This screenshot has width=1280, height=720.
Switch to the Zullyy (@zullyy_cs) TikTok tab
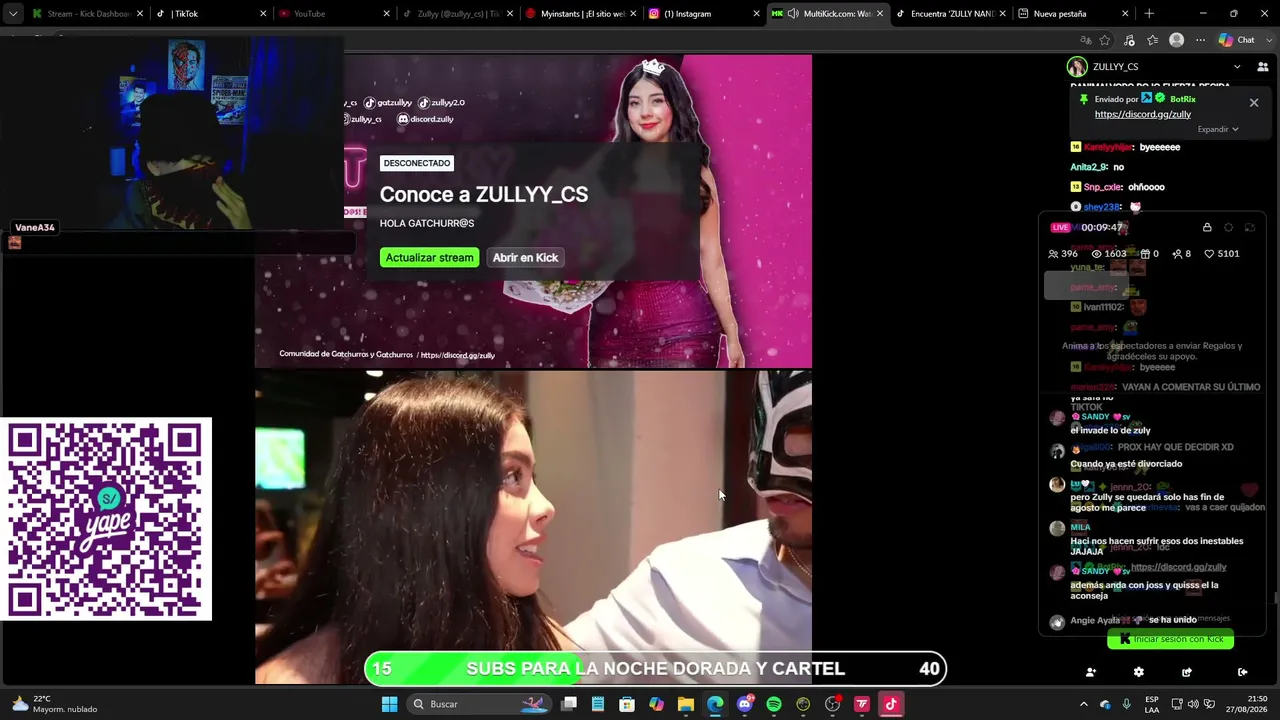456,14
